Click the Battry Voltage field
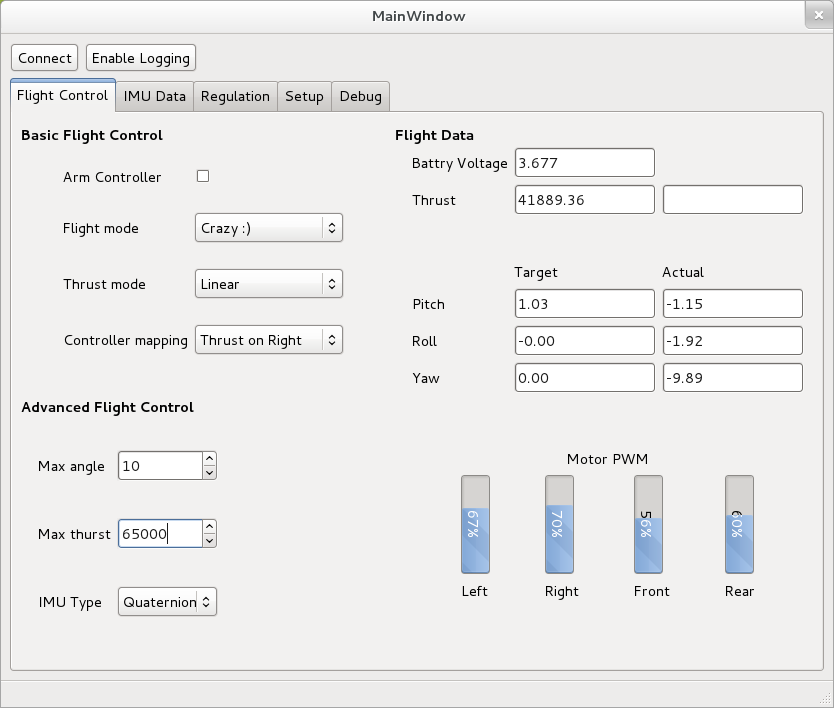This screenshot has width=834, height=708. [585, 163]
